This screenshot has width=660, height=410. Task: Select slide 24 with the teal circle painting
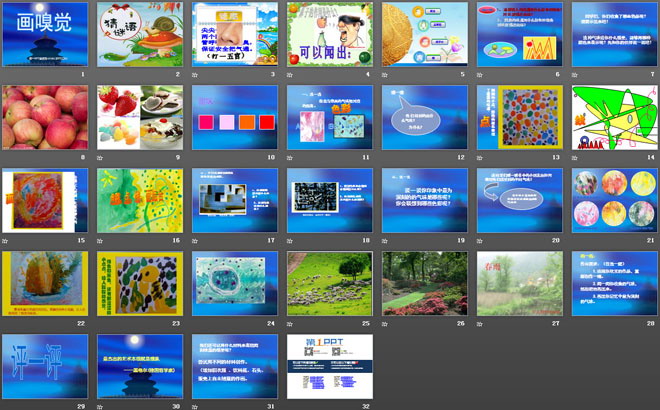(x=235, y=283)
